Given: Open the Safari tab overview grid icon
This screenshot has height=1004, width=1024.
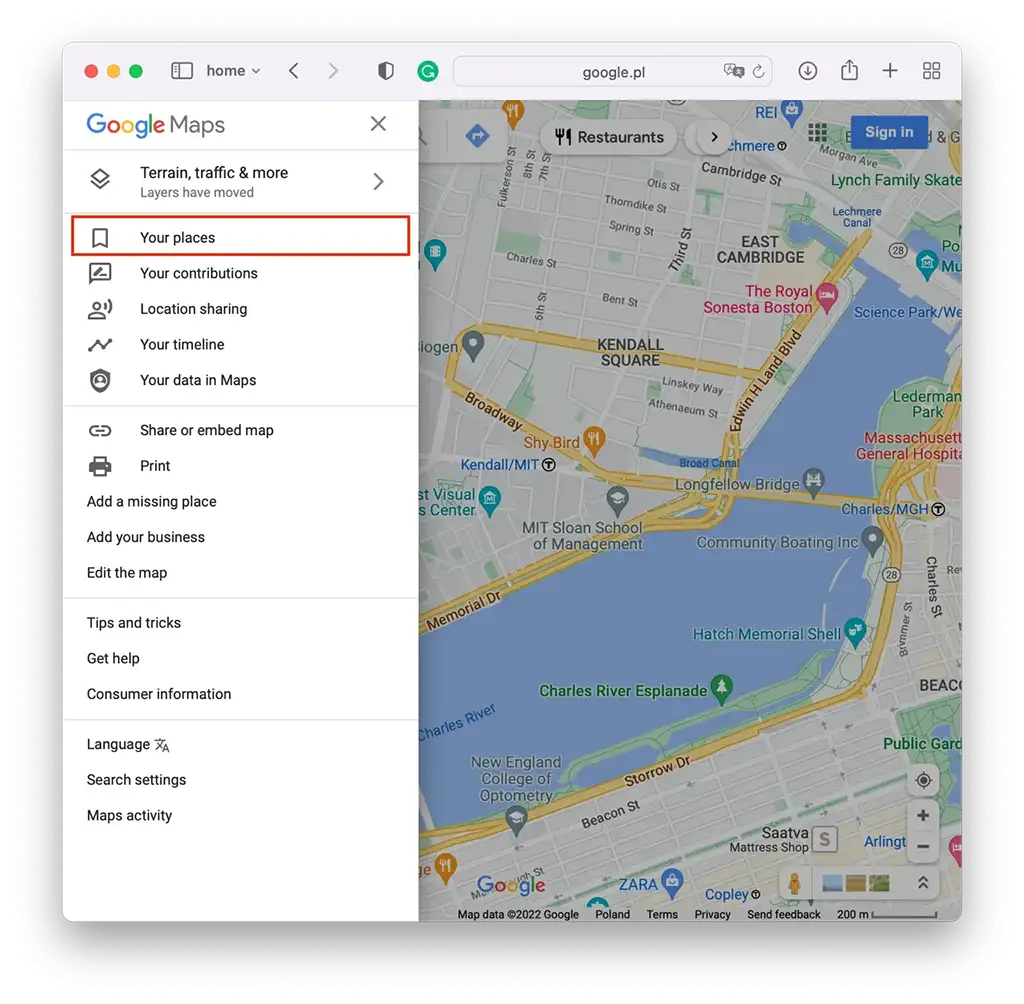Looking at the screenshot, I should (931, 71).
